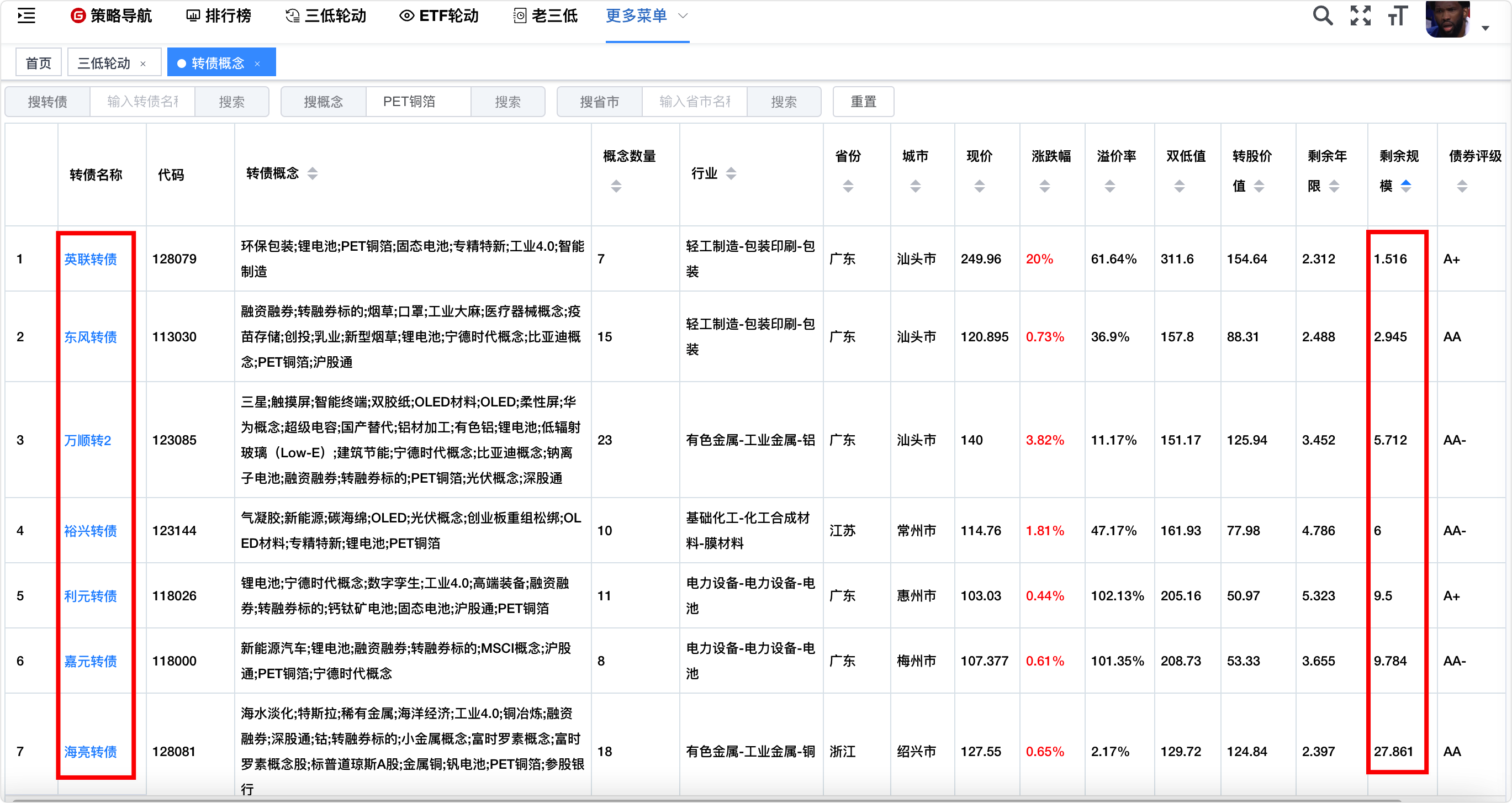Click the font size adjustment icon

coord(1398,16)
